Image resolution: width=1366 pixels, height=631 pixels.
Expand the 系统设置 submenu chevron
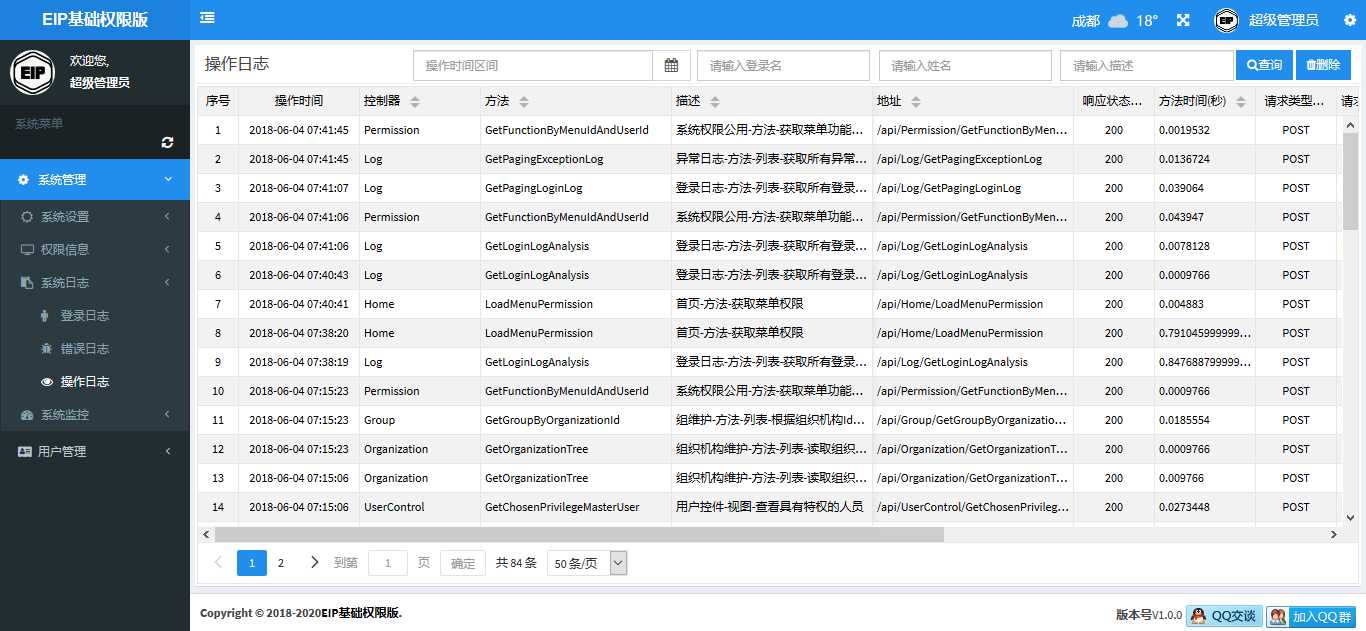pos(168,217)
